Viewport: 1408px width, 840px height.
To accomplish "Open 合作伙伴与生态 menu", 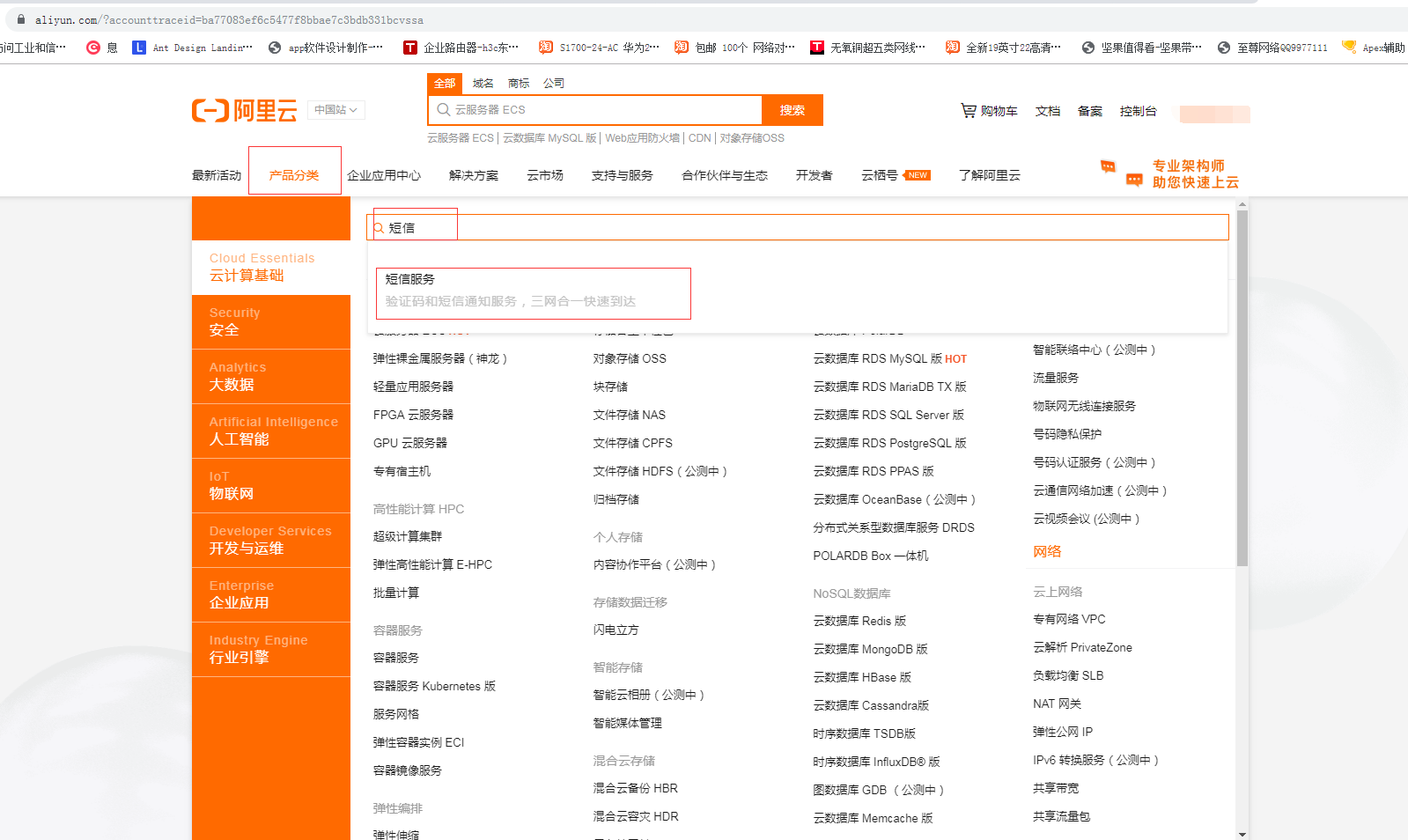I will (725, 175).
